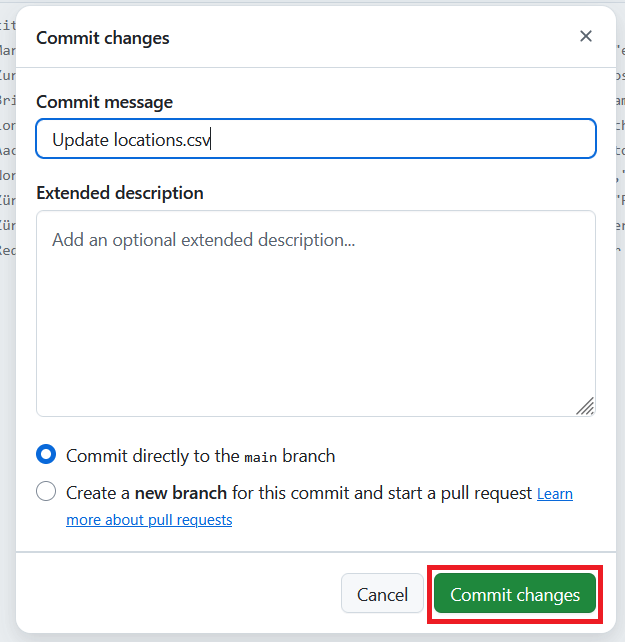Select the commit directly to main radio button
This screenshot has height=642, width=625.
pos(46,455)
